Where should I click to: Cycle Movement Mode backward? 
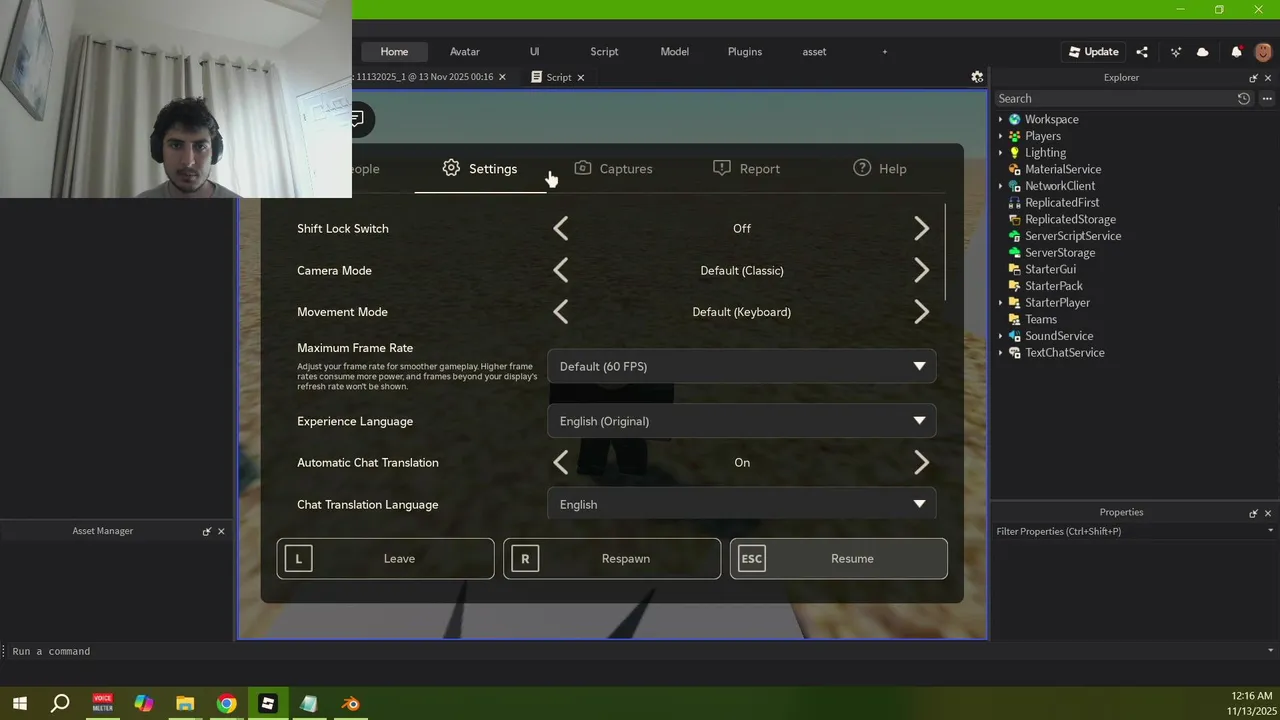click(x=561, y=312)
